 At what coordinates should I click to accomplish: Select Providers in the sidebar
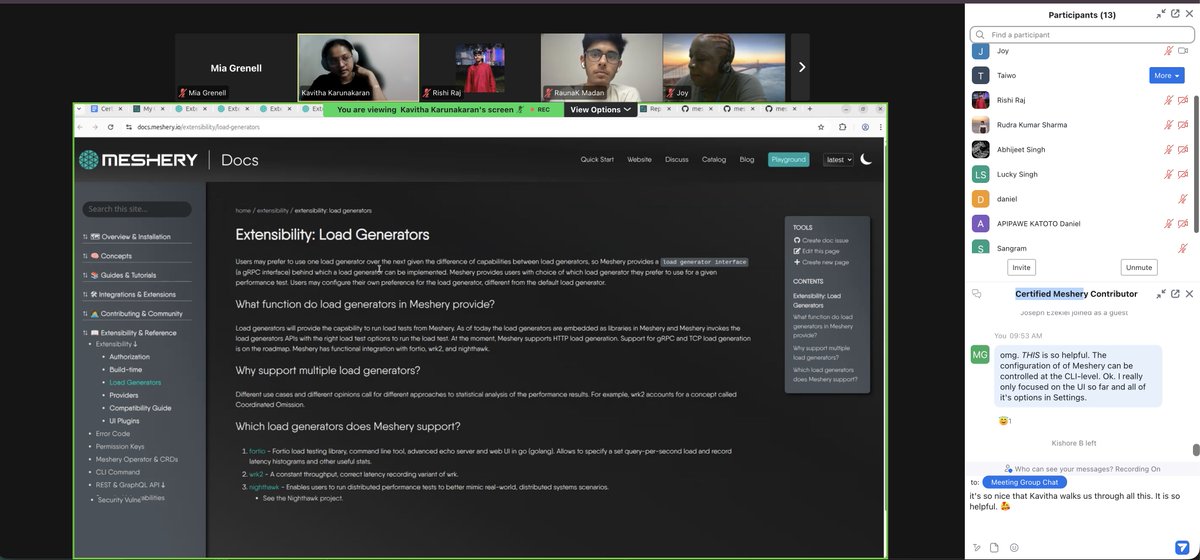(x=124, y=395)
